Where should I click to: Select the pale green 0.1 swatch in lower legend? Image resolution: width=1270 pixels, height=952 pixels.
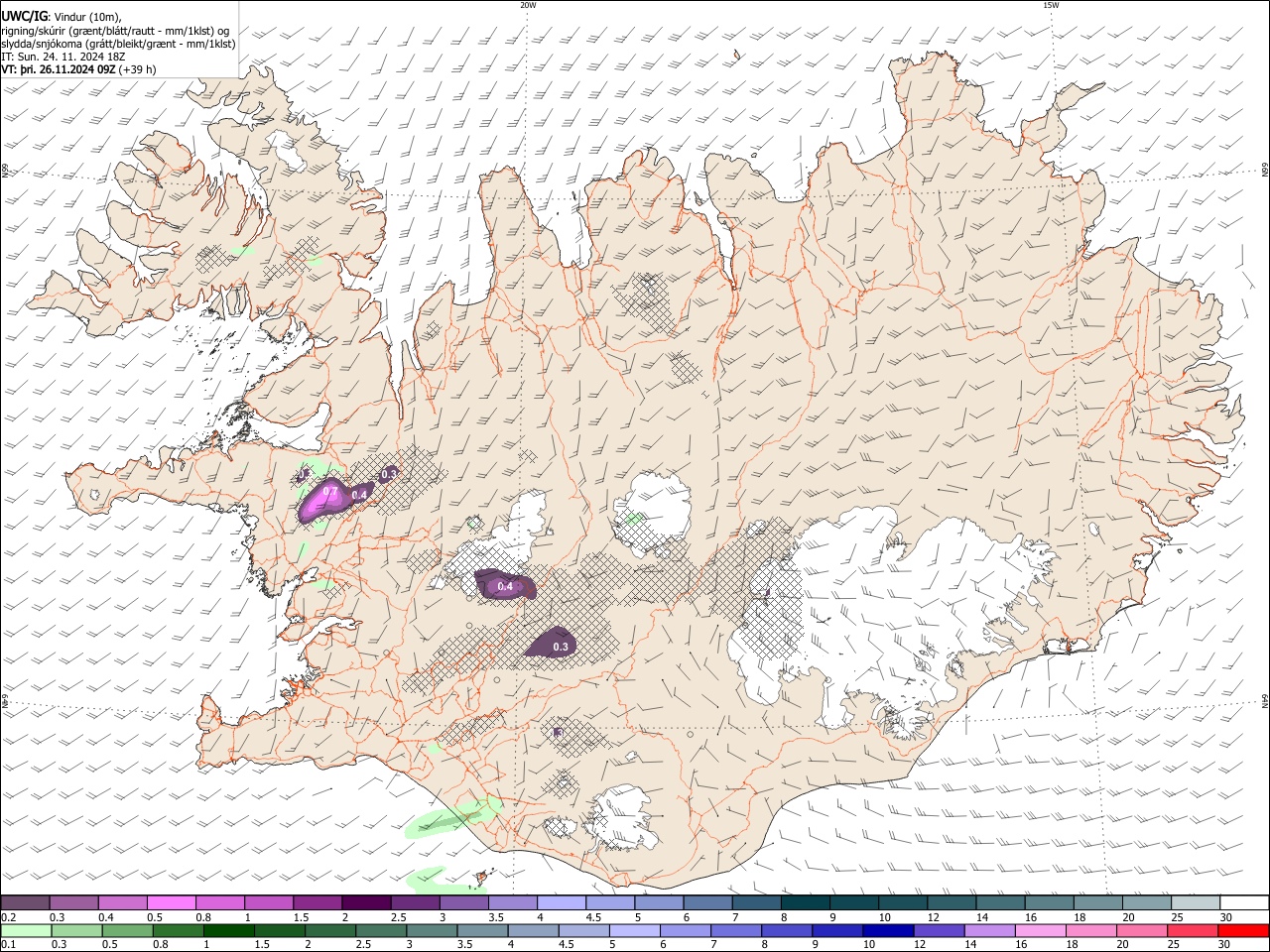click(26, 931)
